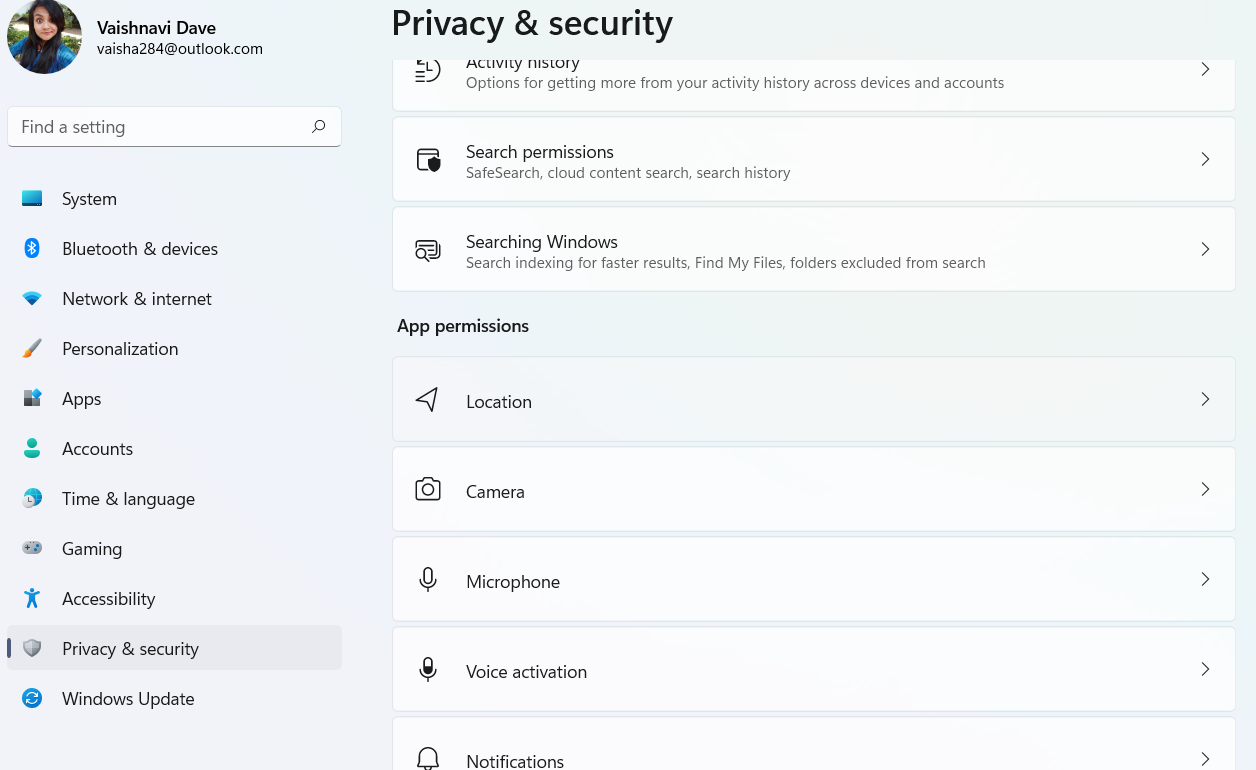Expand the Searching Windows chevron

[1205, 249]
